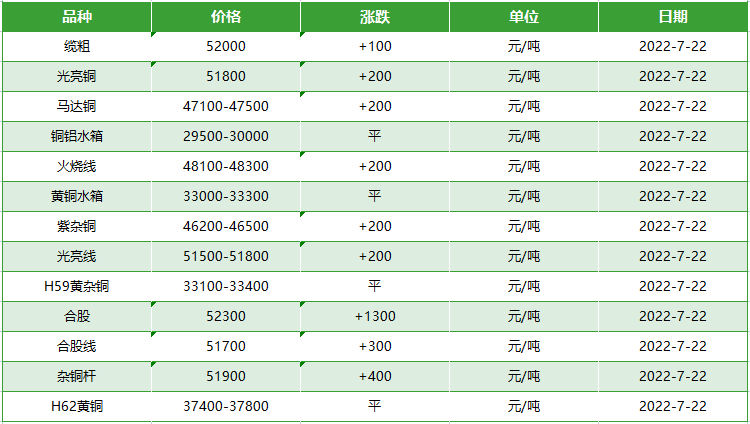
Task: Click the 合股 change value +1300
Action: (x=375, y=316)
